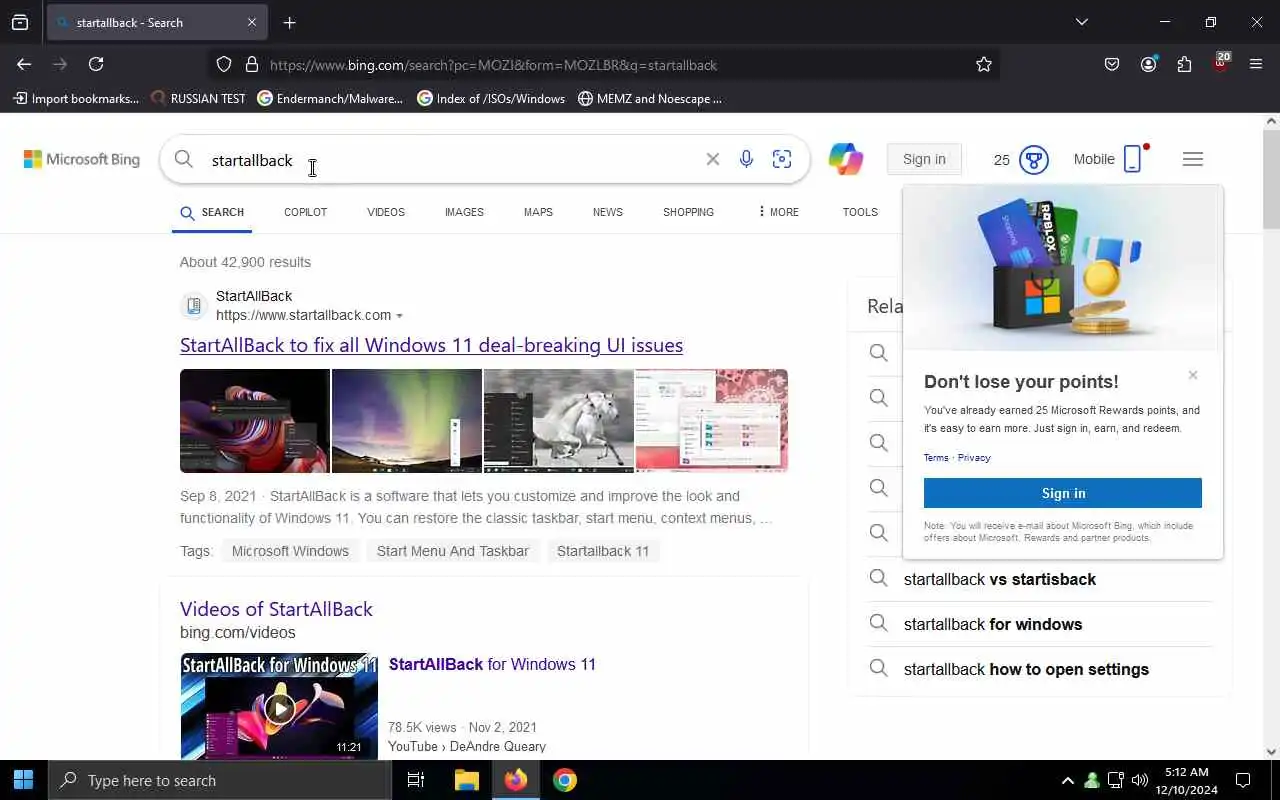Close the startallback search tab

[x=252, y=22]
